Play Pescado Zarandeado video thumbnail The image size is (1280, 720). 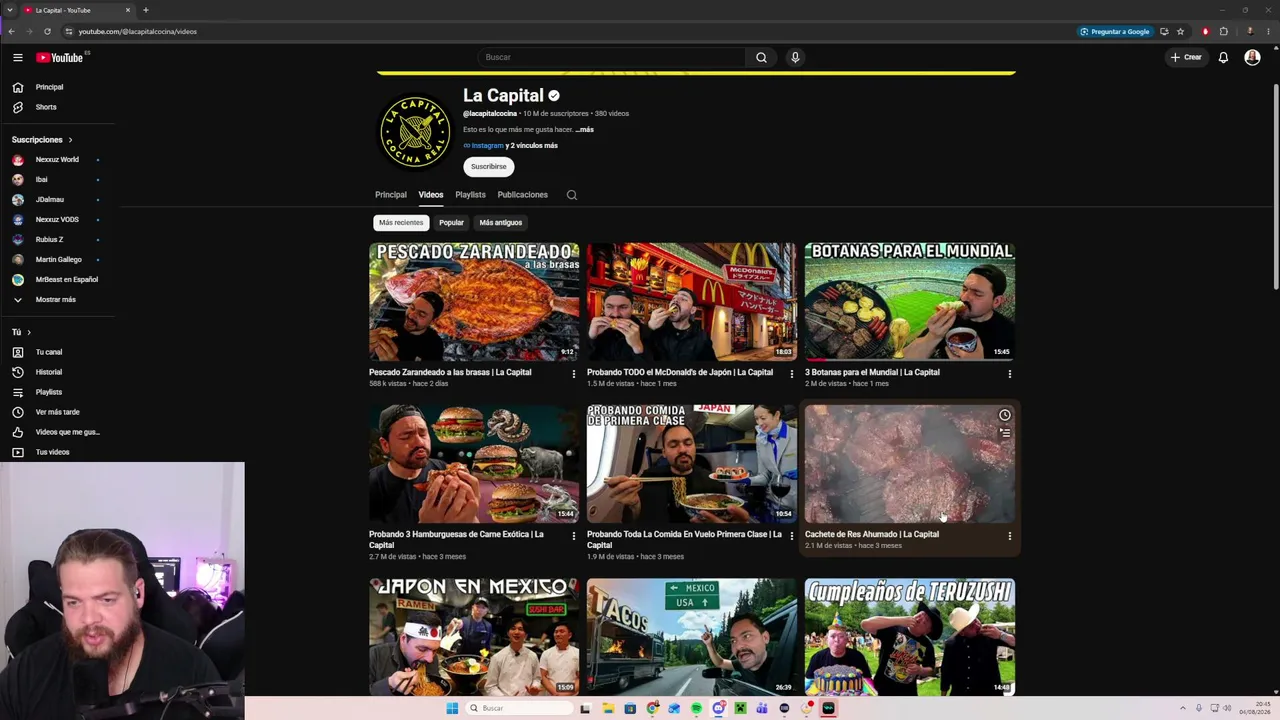(474, 301)
